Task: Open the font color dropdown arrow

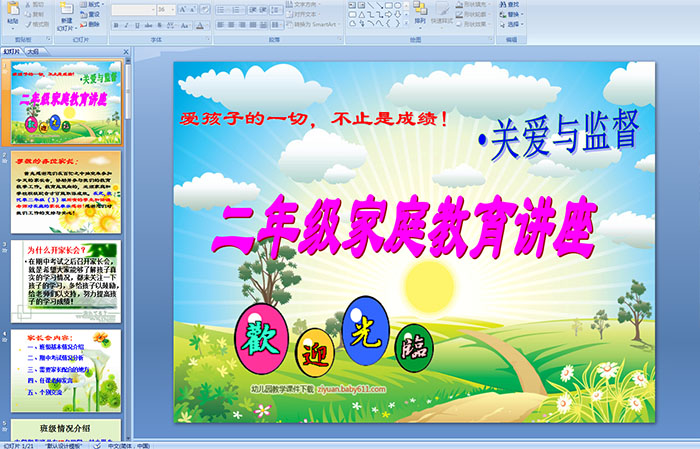Action: coord(208,26)
